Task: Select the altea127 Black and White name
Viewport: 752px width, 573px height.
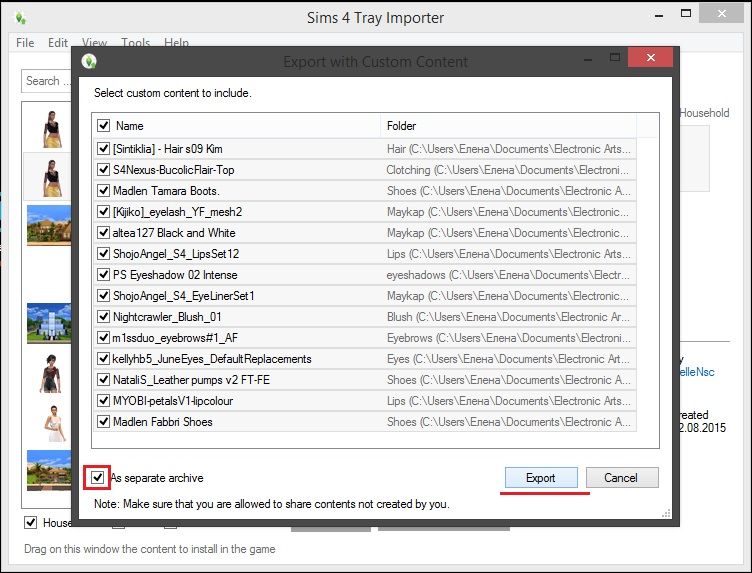Action: click(x=174, y=233)
